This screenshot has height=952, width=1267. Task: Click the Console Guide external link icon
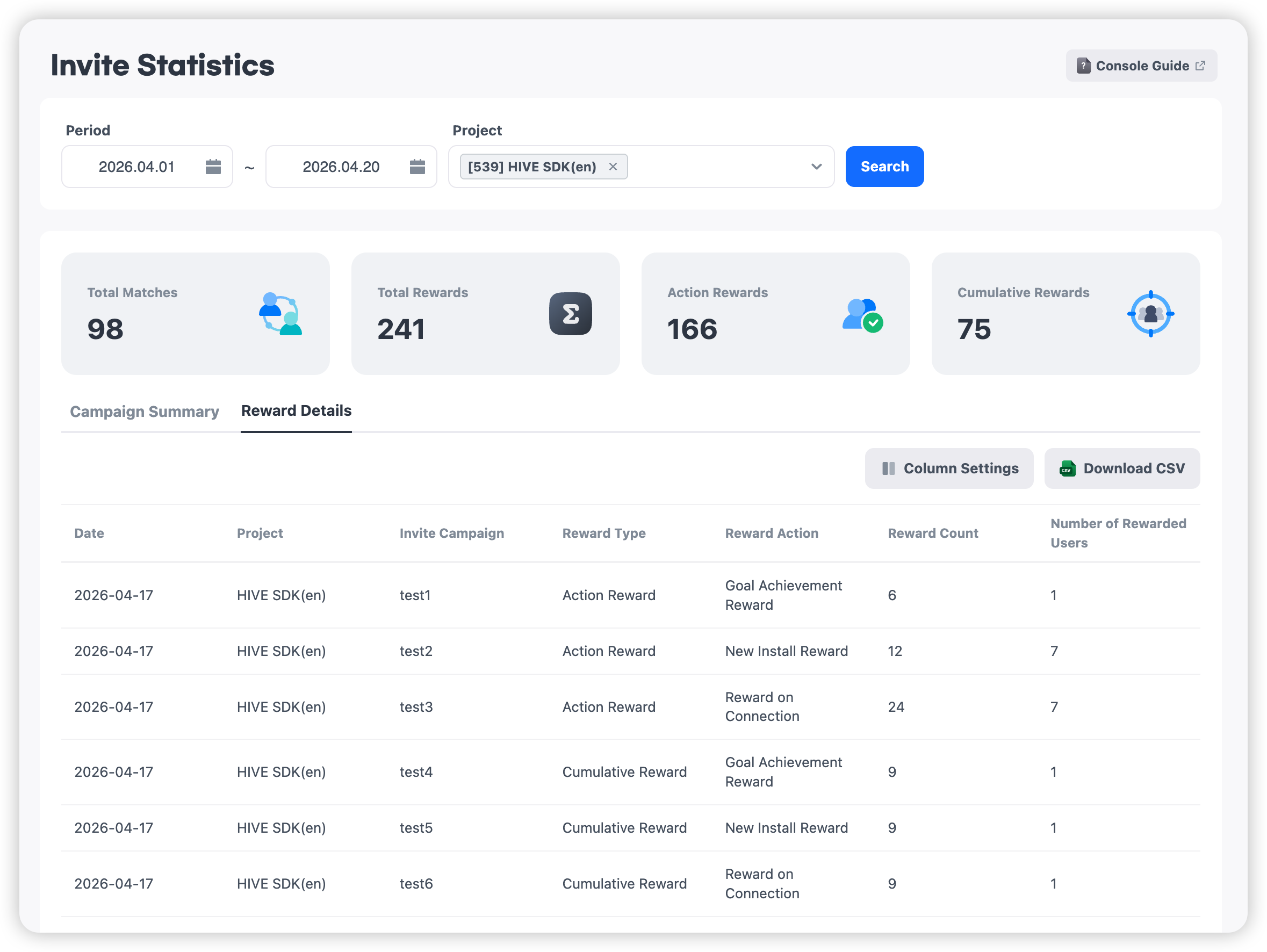click(x=1200, y=66)
